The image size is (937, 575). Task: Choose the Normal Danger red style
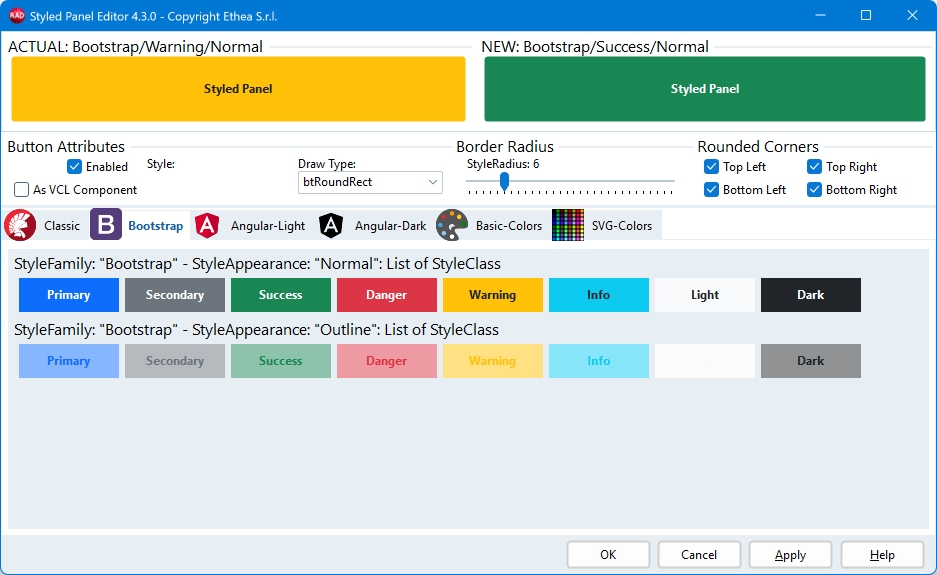[x=387, y=295]
